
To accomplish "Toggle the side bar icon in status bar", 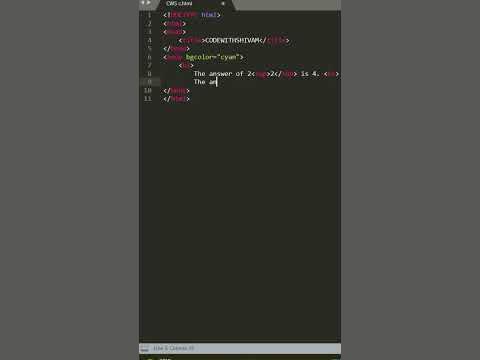I will pyautogui.click(x=144, y=348).
